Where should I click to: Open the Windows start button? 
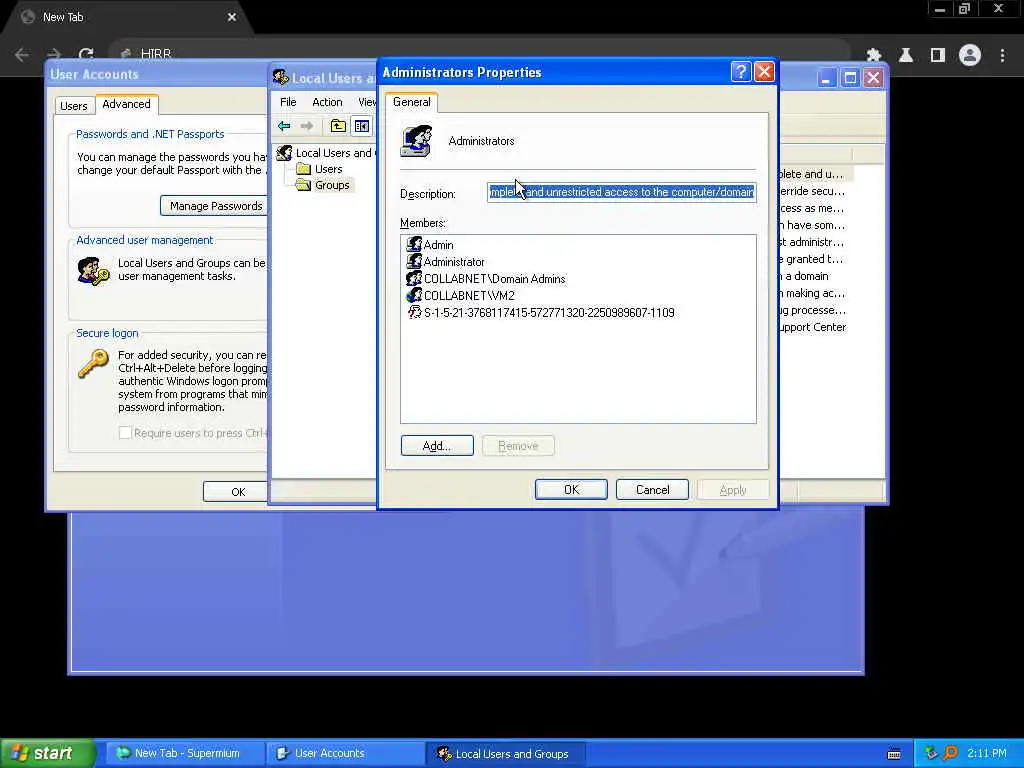[48, 753]
